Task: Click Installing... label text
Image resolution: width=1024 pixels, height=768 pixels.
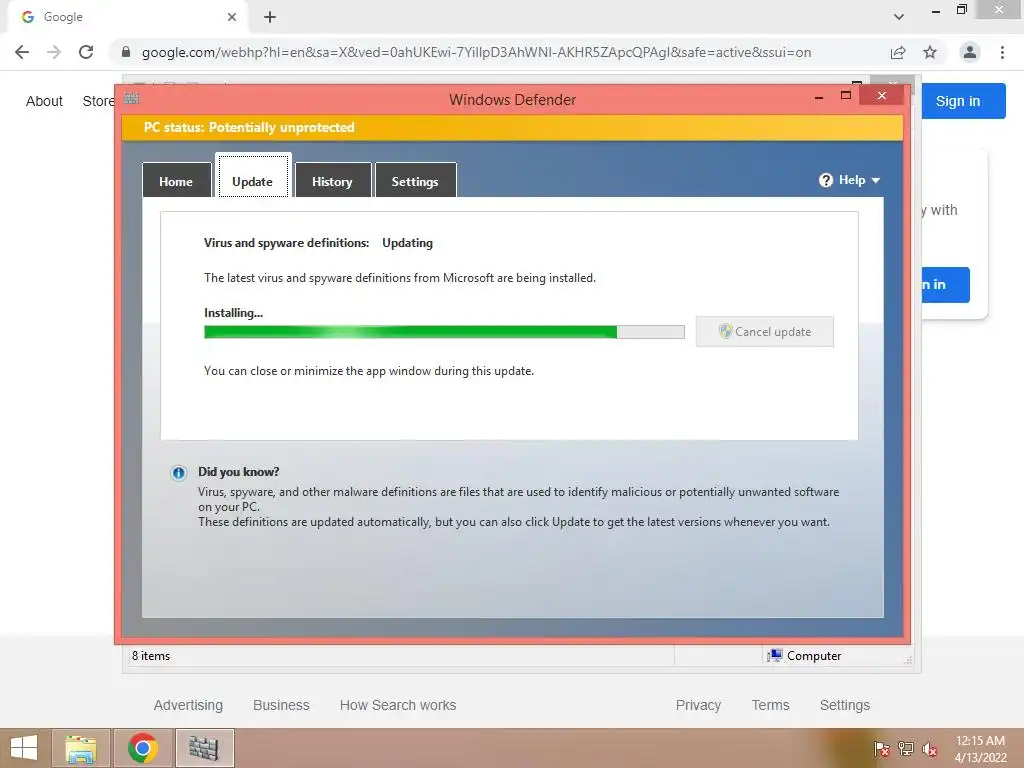Action: pos(233,313)
